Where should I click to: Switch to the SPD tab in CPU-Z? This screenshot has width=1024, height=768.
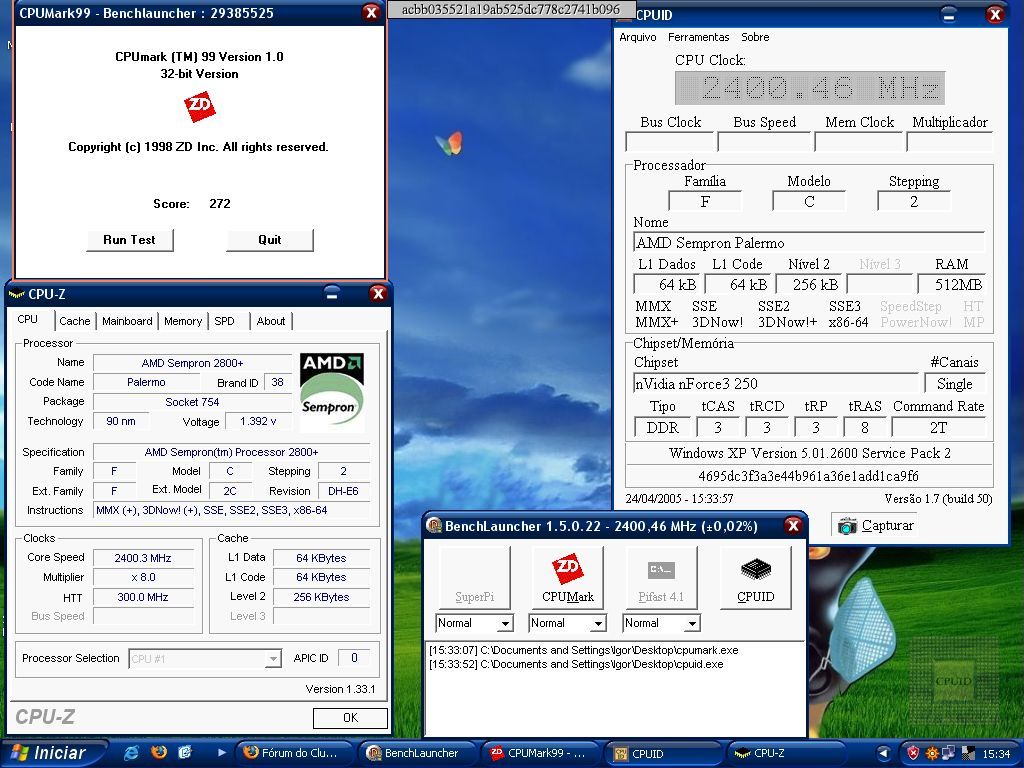point(224,321)
